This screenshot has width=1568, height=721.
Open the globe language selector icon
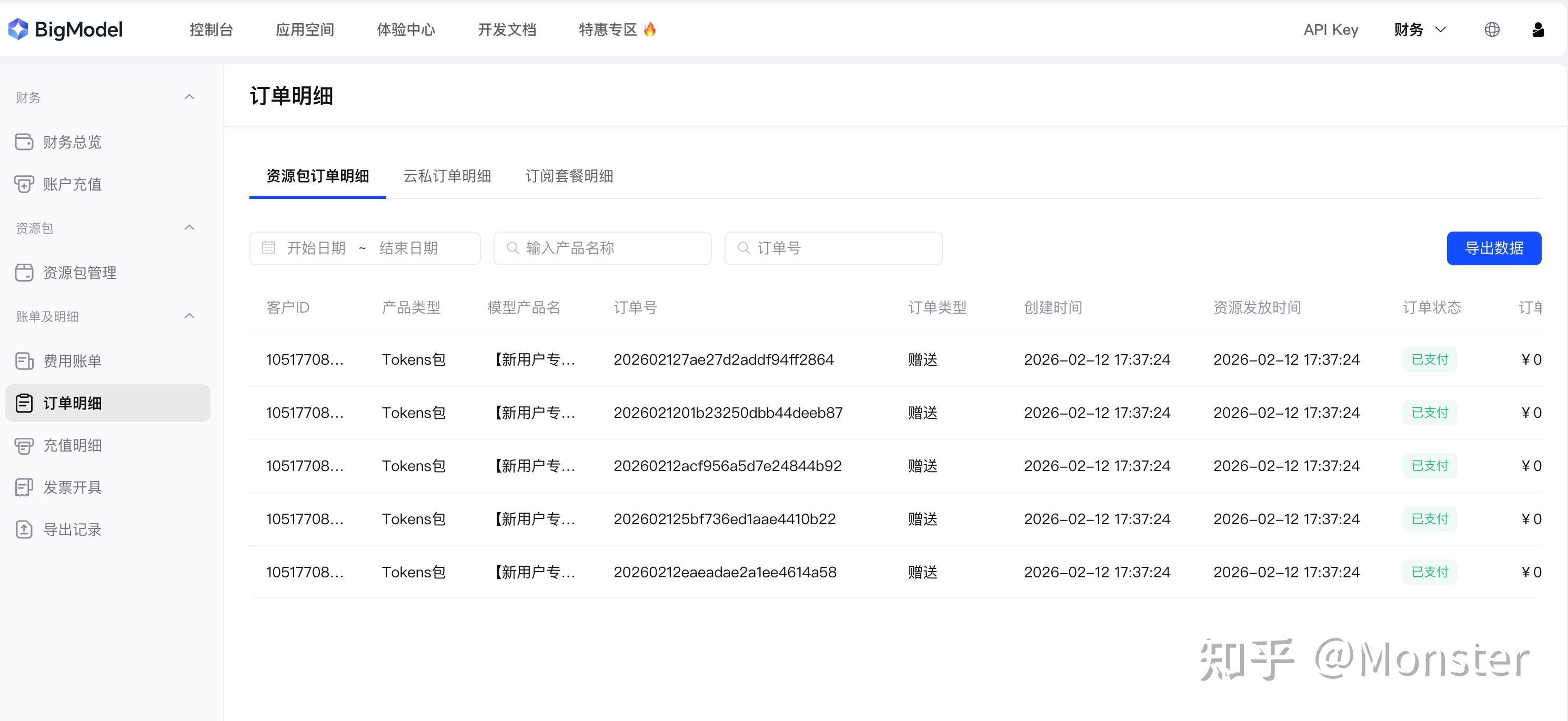coord(1492,29)
